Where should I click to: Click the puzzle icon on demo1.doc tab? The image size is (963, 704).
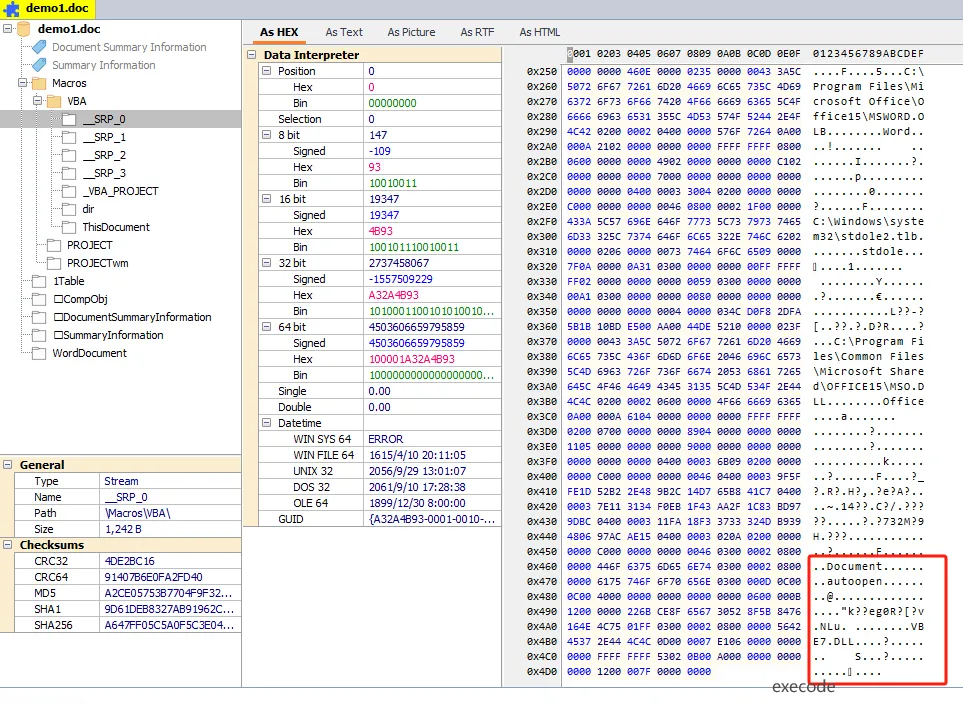[13, 8]
